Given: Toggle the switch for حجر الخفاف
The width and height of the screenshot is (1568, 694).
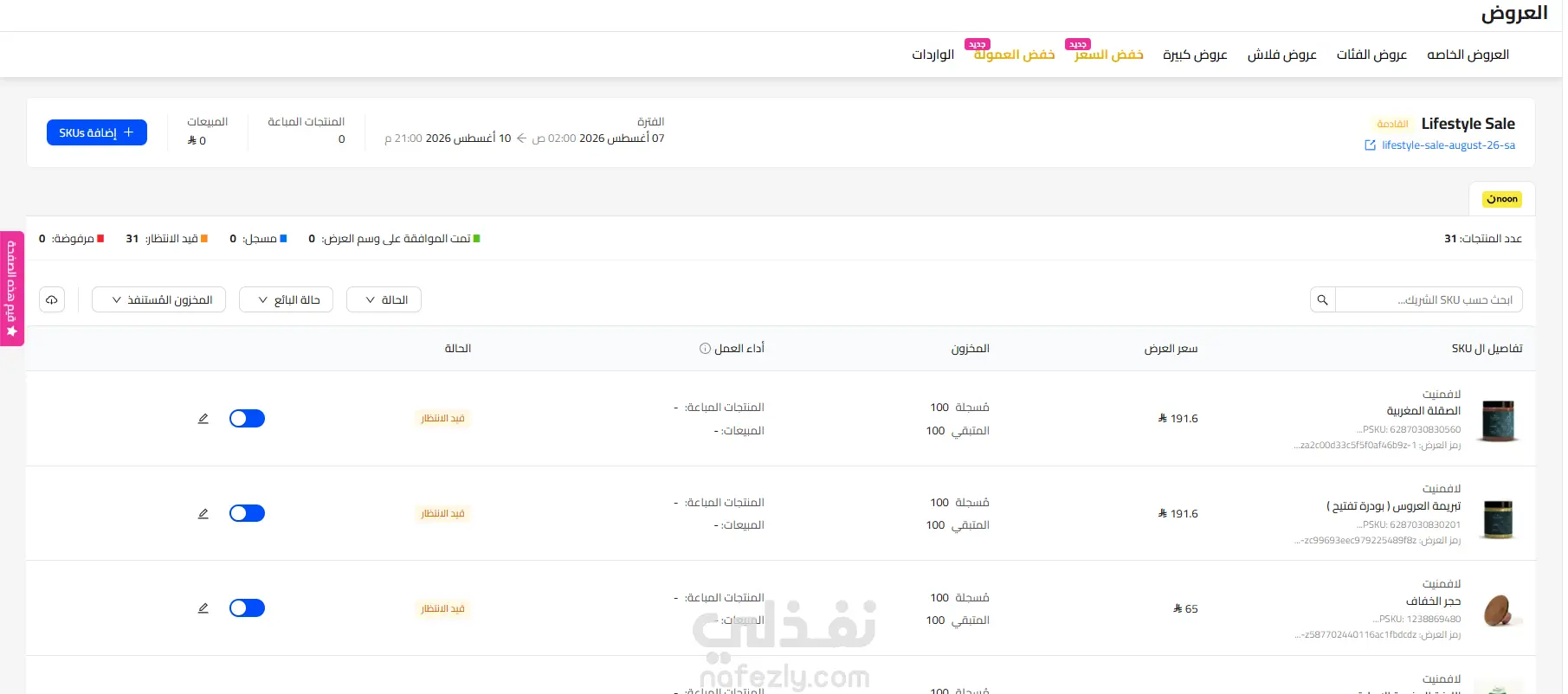Looking at the screenshot, I should 247,608.
